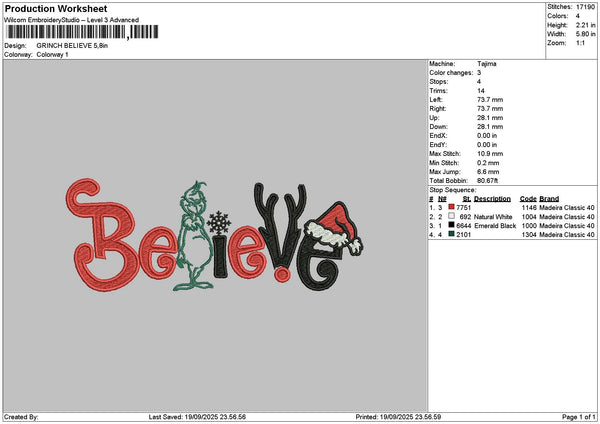Click the Down value 28.1 mm

[490, 127]
